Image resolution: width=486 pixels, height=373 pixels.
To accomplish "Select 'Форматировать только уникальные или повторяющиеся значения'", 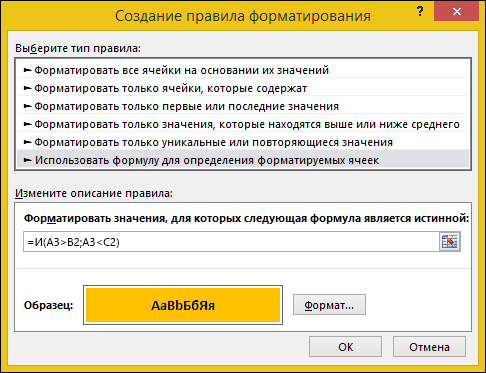I will coord(243,142).
